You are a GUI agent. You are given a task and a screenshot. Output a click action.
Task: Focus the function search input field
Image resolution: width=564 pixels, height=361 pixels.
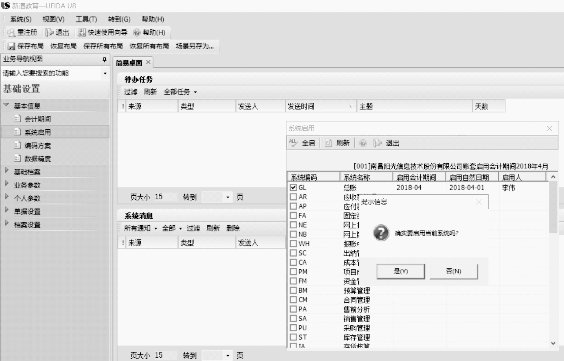51,73
